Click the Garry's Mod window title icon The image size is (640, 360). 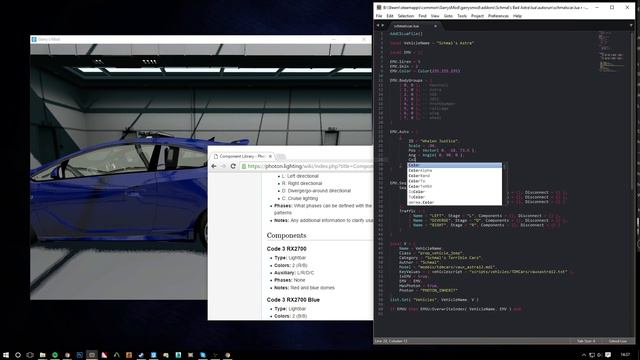tap(34, 40)
